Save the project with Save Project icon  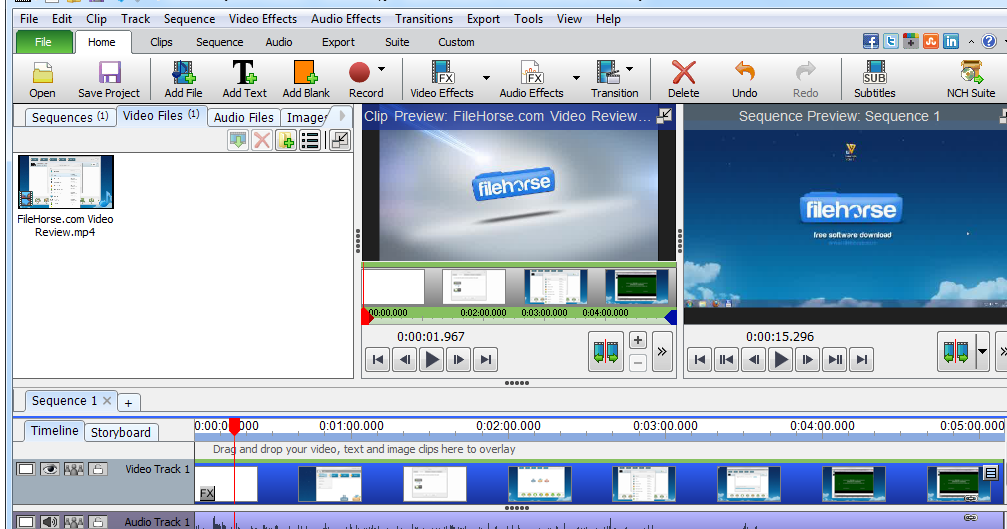(x=109, y=73)
